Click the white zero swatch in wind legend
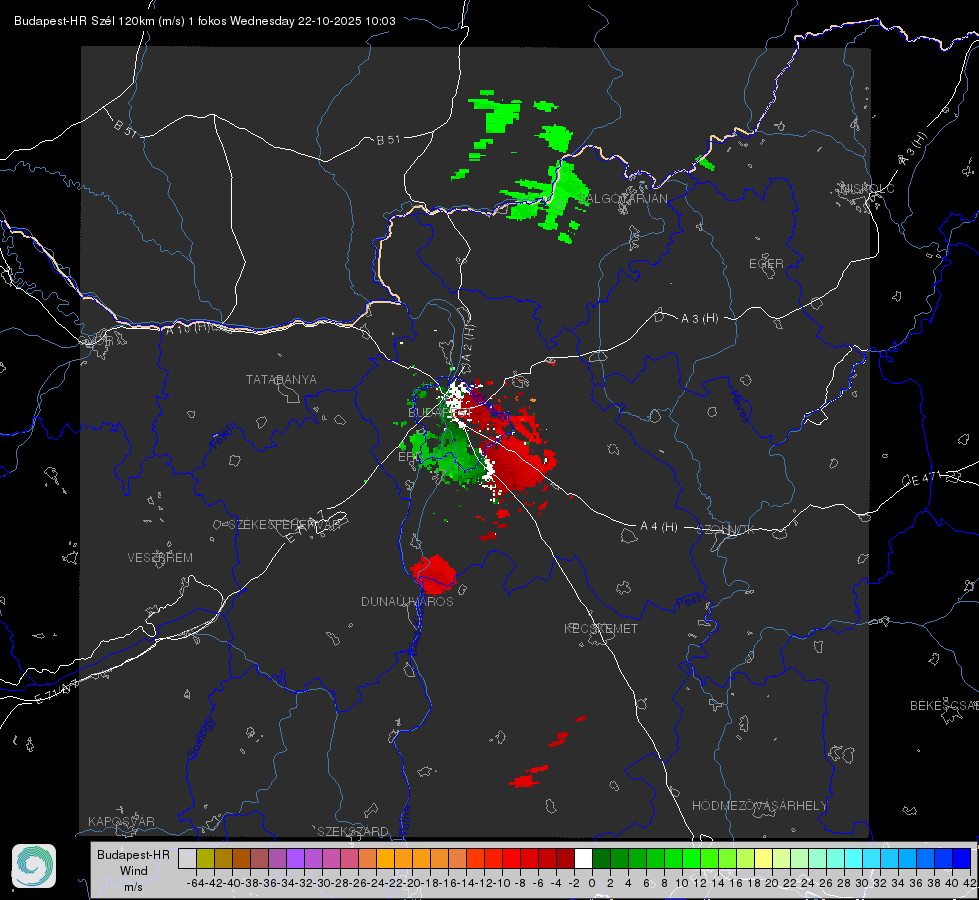This screenshot has width=979, height=900. [x=583, y=858]
